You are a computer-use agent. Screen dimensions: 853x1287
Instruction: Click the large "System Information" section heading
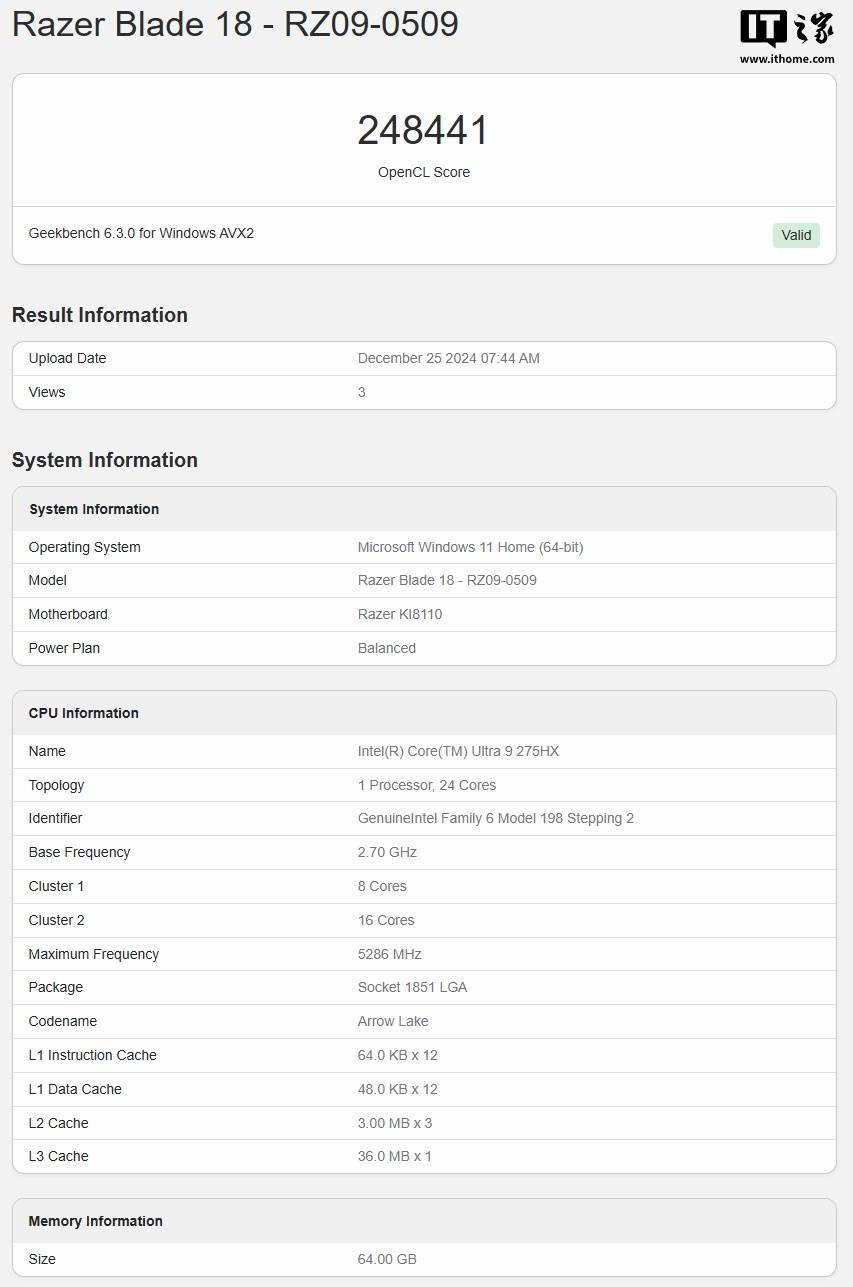[105, 460]
